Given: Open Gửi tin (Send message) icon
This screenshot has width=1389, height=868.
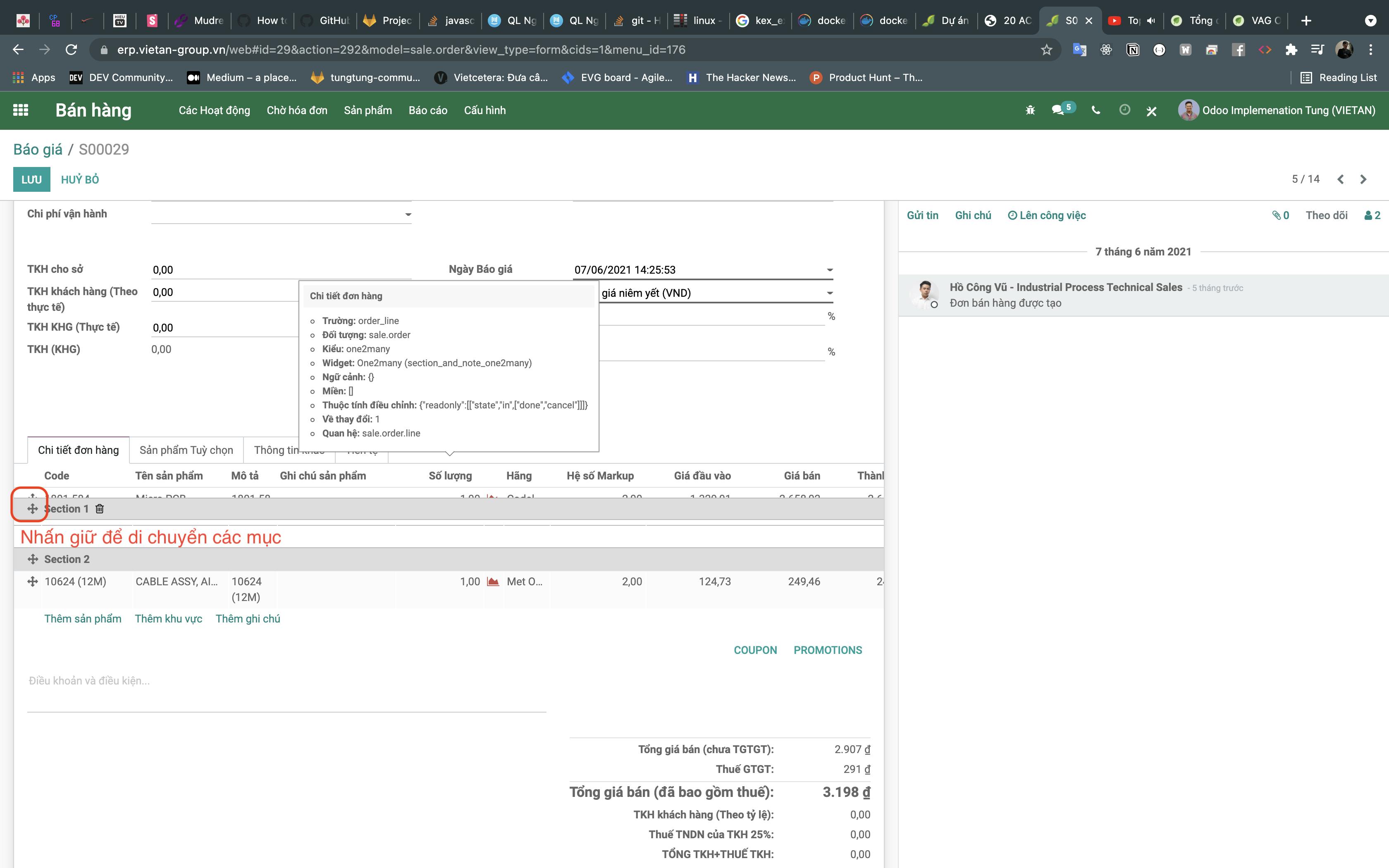Looking at the screenshot, I should click(x=921, y=215).
